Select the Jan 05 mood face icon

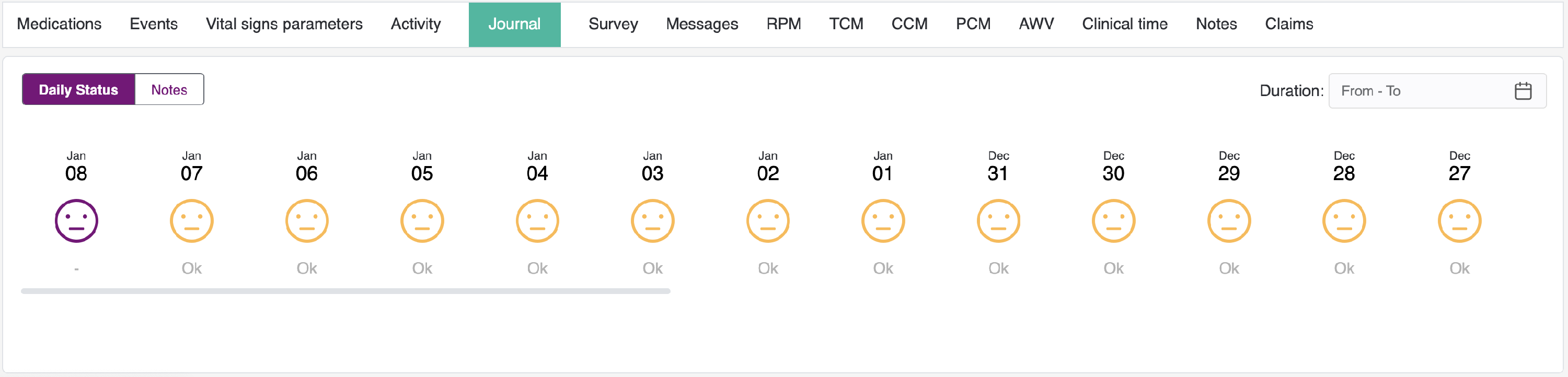[x=422, y=221]
